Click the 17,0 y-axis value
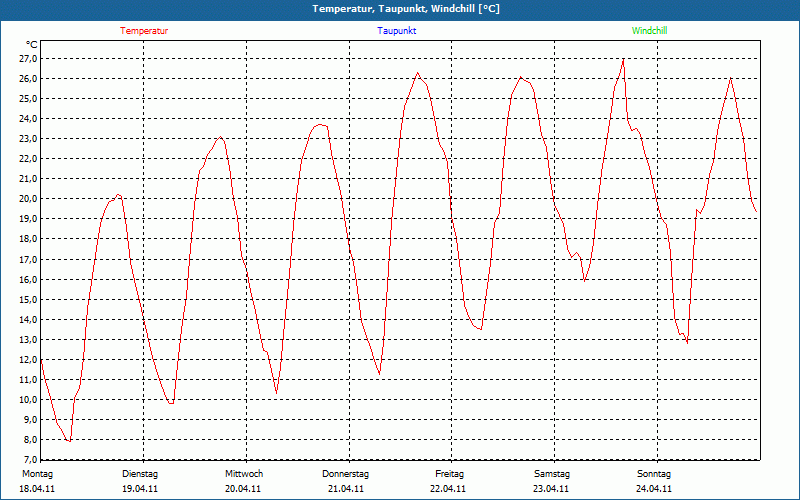This screenshot has height=500, width=800. (28, 259)
